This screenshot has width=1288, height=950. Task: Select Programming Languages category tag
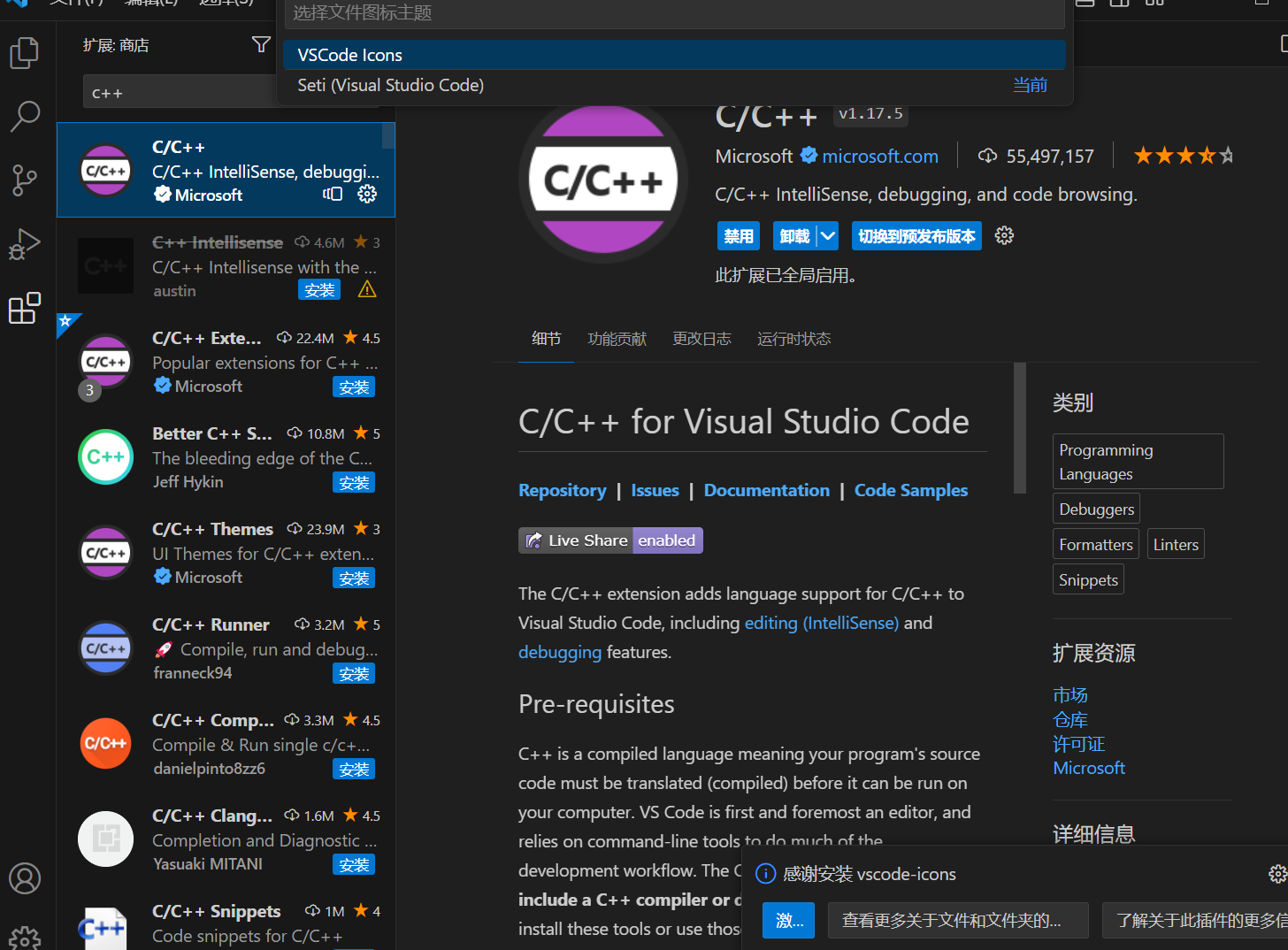point(1138,461)
